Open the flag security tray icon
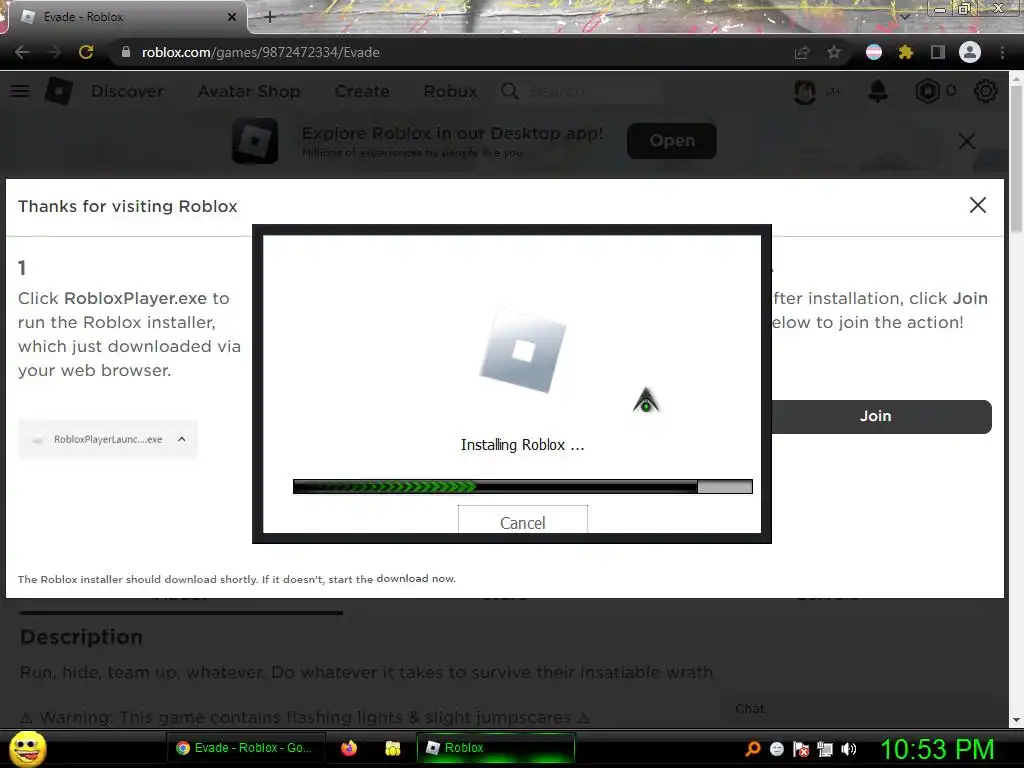Screen dimensions: 1024x768 coord(801,749)
